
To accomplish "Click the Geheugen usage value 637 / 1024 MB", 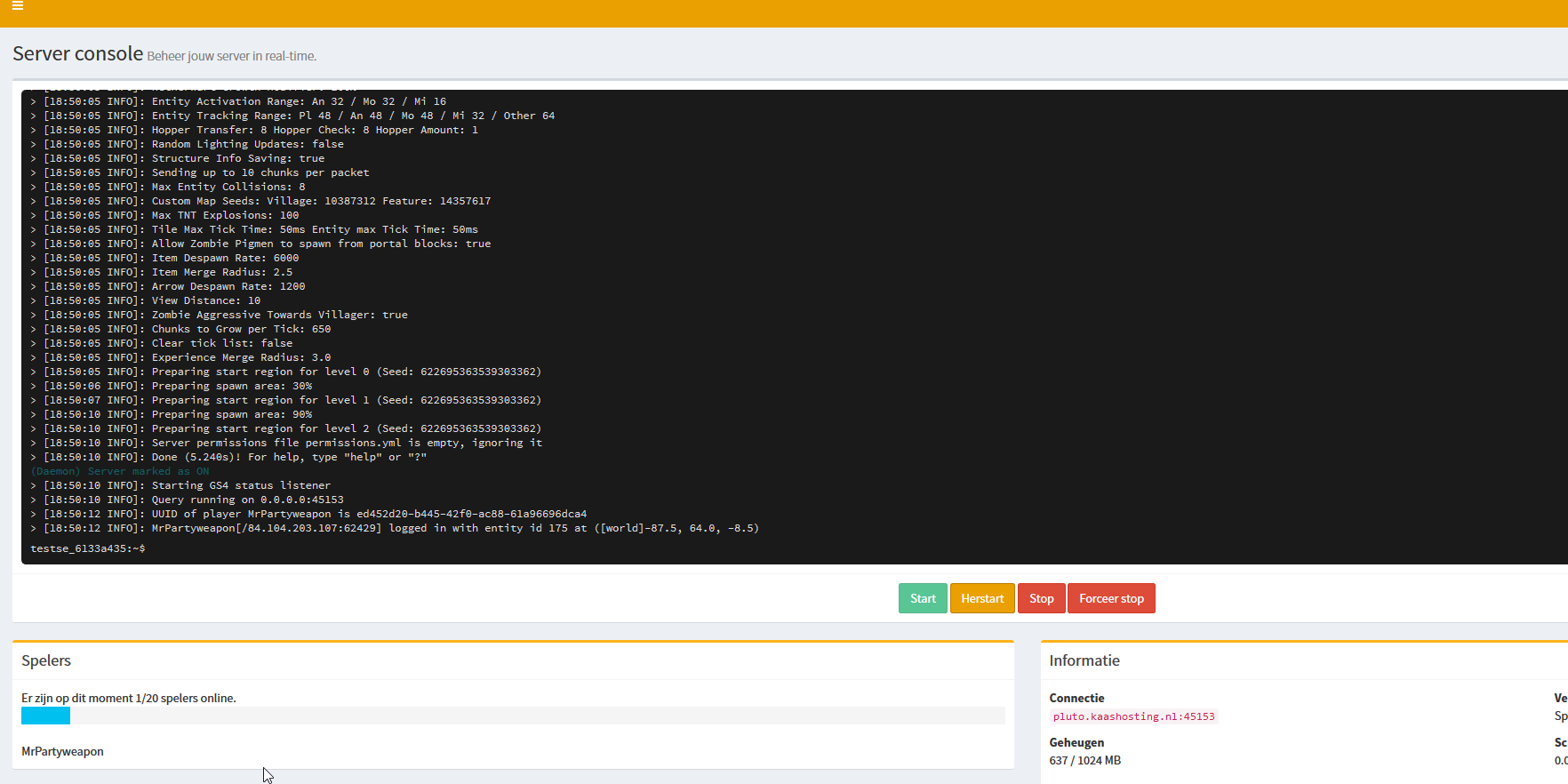I will 1084,760.
